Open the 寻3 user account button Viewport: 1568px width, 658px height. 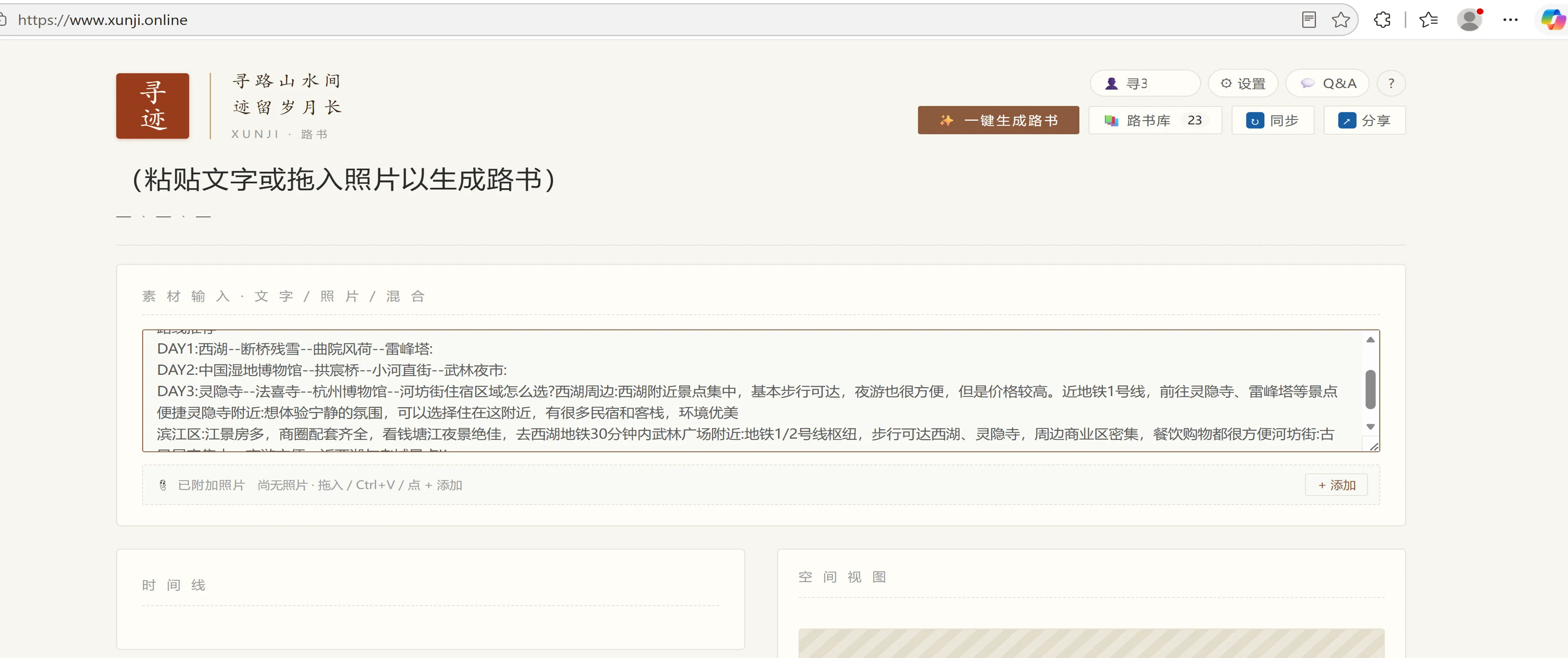1145,83
